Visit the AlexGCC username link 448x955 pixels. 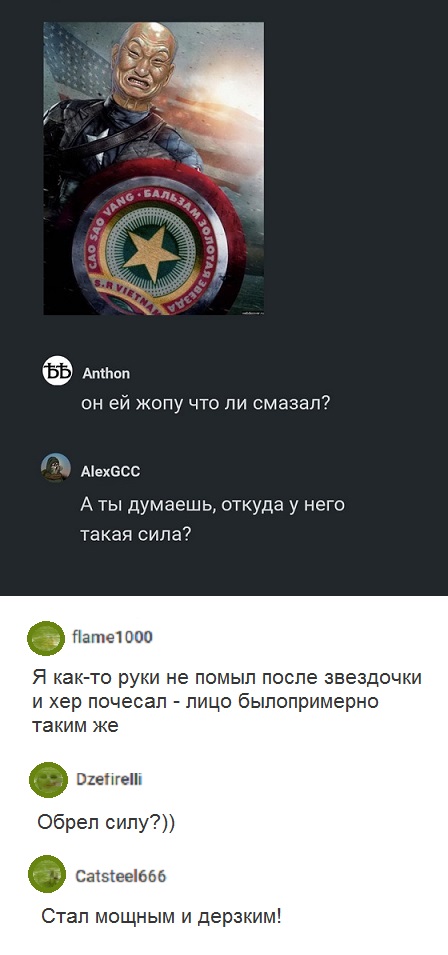[x=110, y=471]
